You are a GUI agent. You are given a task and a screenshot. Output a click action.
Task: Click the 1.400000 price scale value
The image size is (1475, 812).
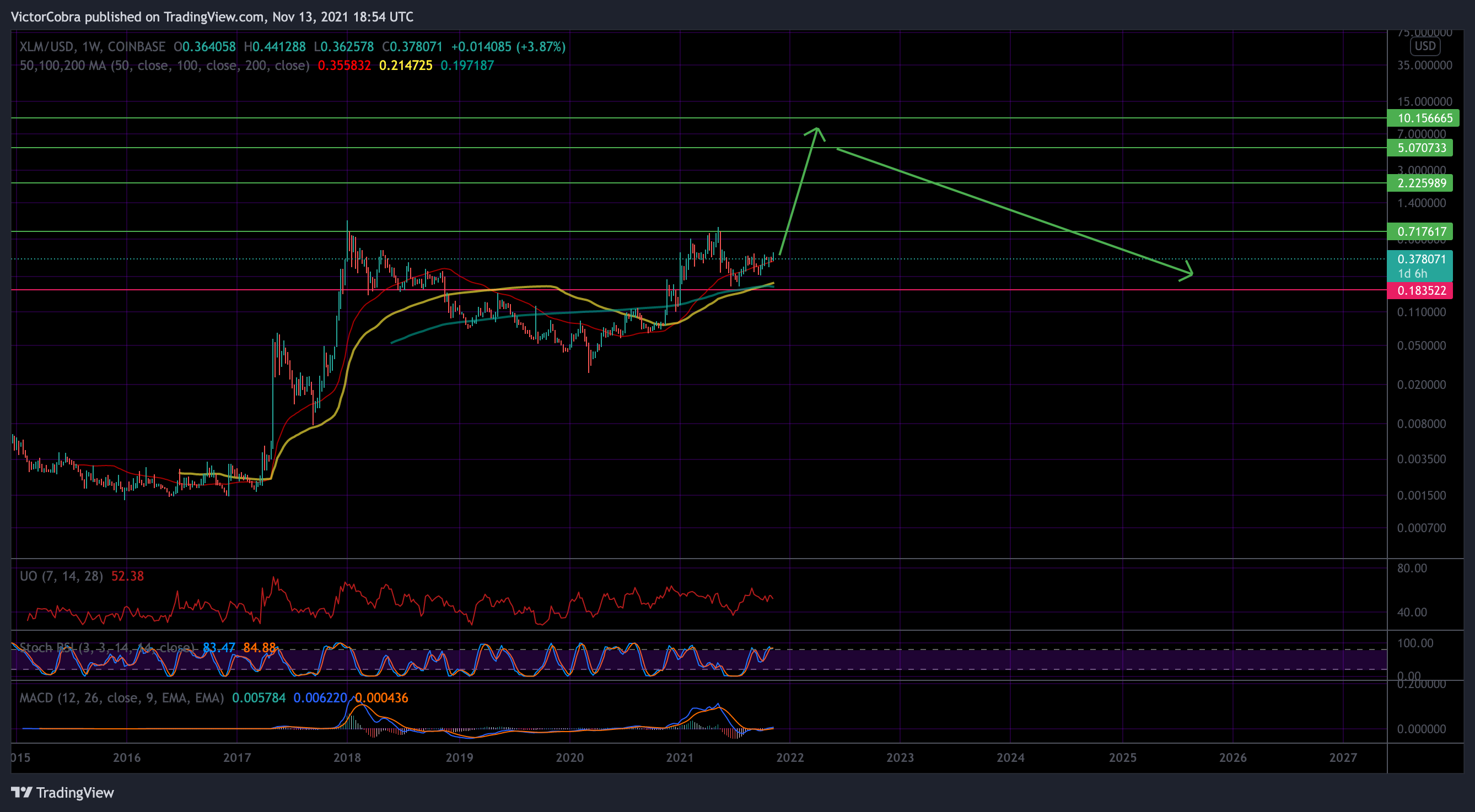1422,203
